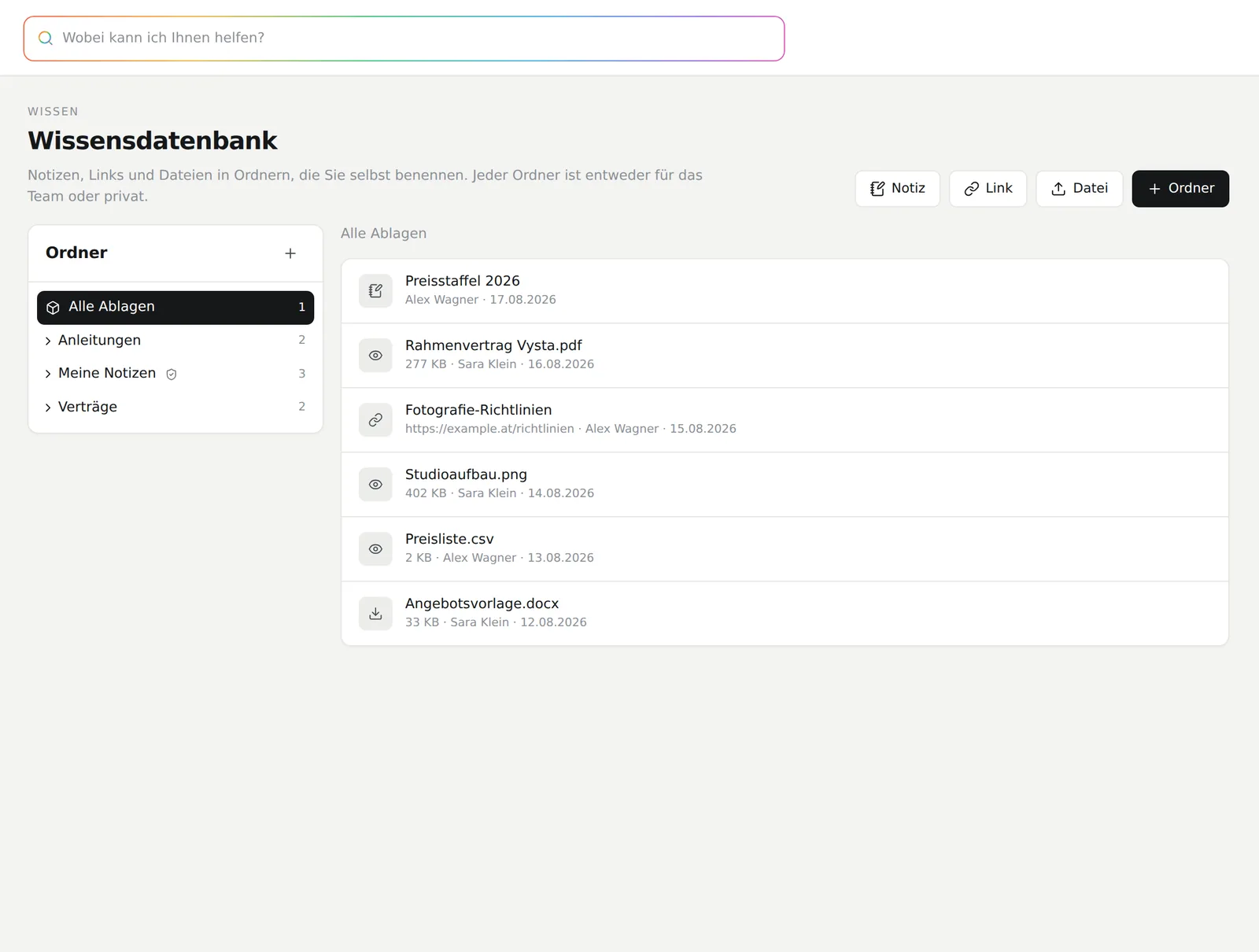Image resolution: width=1259 pixels, height=952 pixels.
Task: Click the 'Alex Wagner · 17.08.2026' metadata line
Action: click(480, 300)
